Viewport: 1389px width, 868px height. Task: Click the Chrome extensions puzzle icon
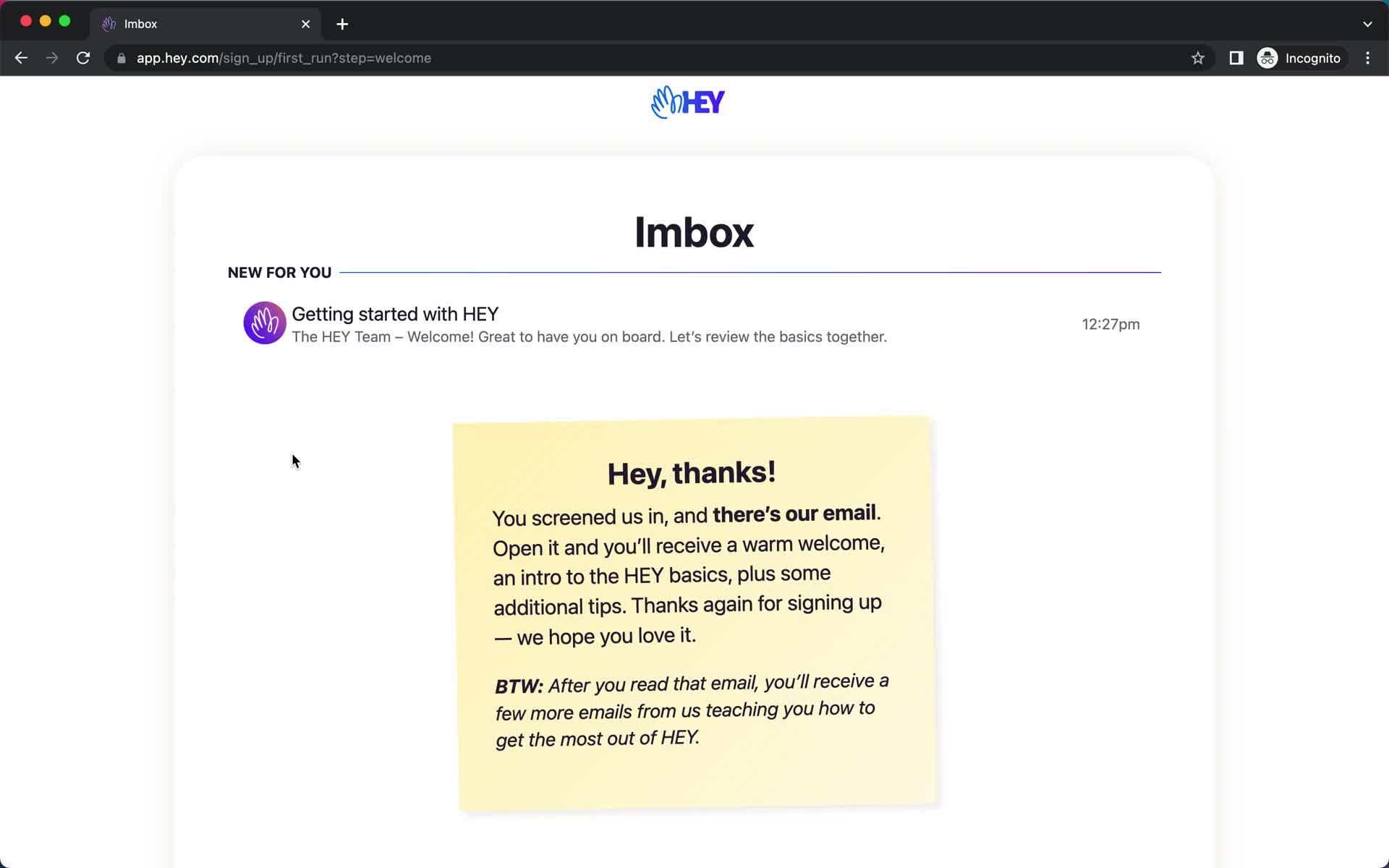click(1235, 58)
